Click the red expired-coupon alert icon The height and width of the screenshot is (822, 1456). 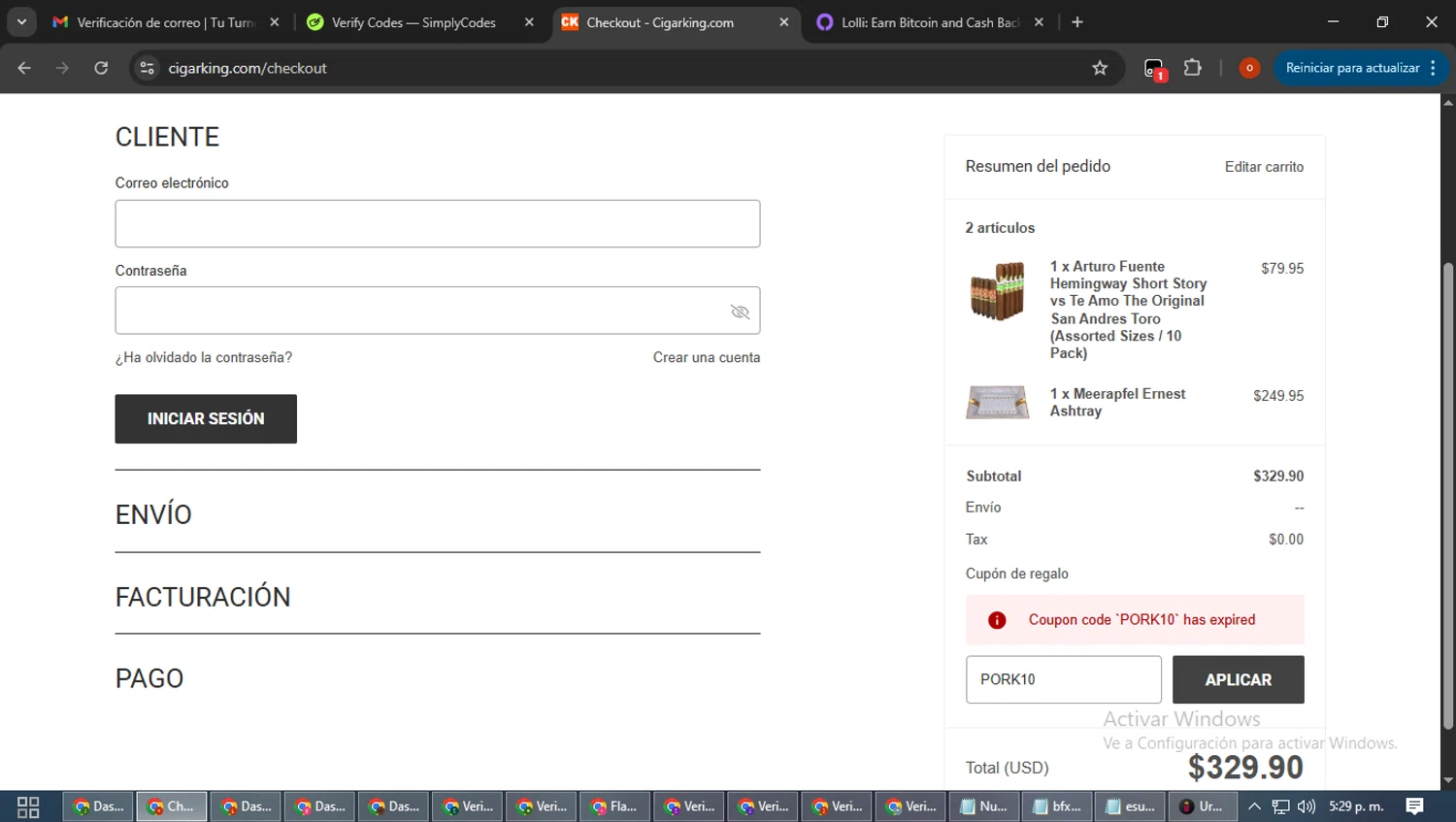(x=997, y=620)
